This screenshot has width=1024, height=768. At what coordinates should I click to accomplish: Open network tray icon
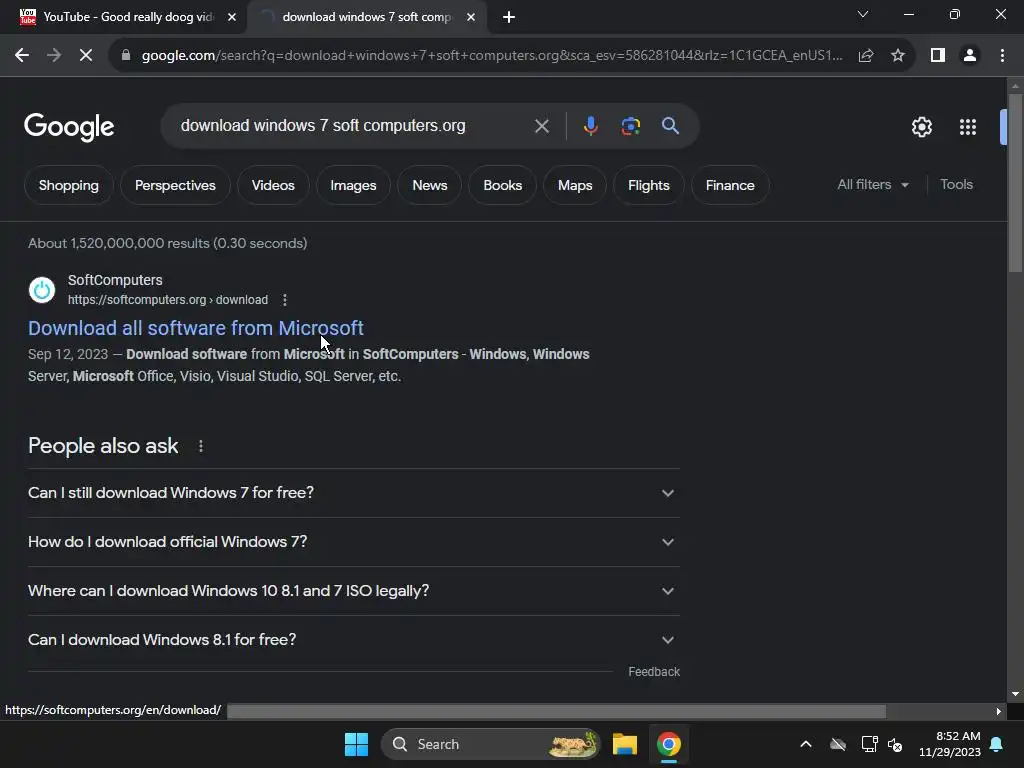click(869, 744)
